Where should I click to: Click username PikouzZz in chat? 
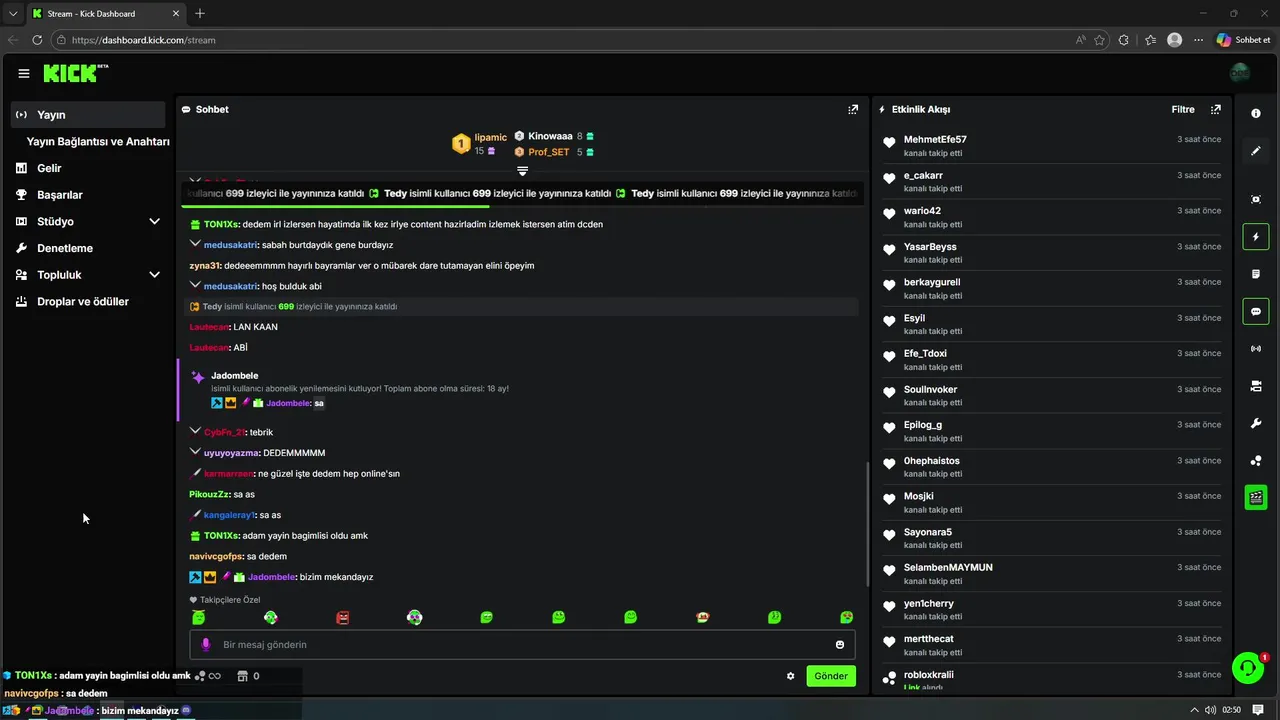209,494
